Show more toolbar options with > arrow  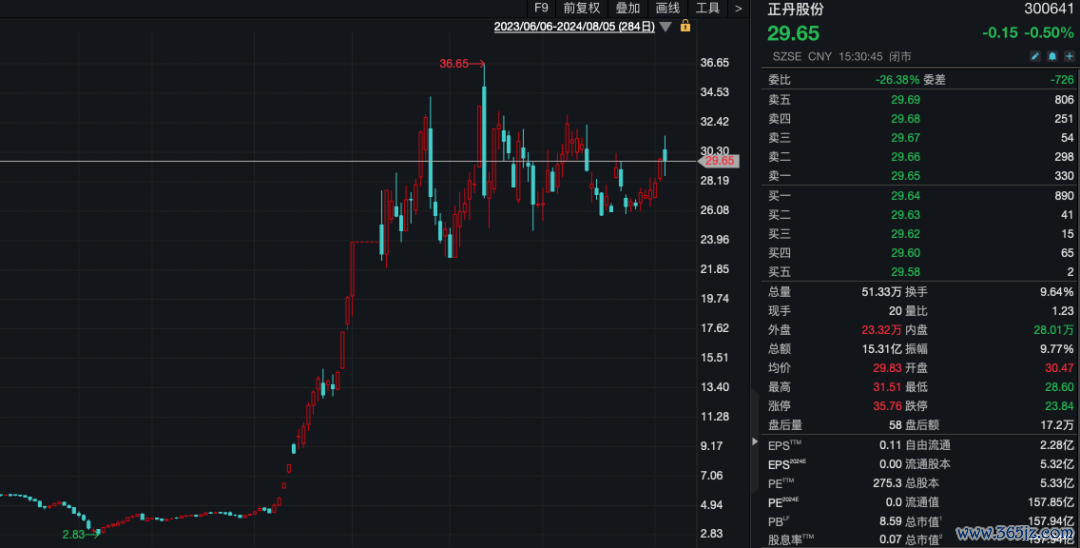pyautogui.click(x=738, y=8)
